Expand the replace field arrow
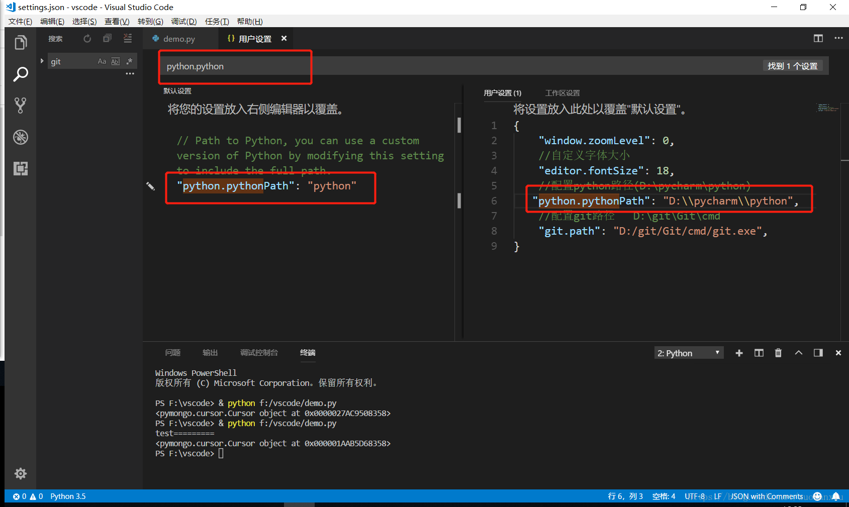Screen dimensions: 849x507 [x=42, y=61]
